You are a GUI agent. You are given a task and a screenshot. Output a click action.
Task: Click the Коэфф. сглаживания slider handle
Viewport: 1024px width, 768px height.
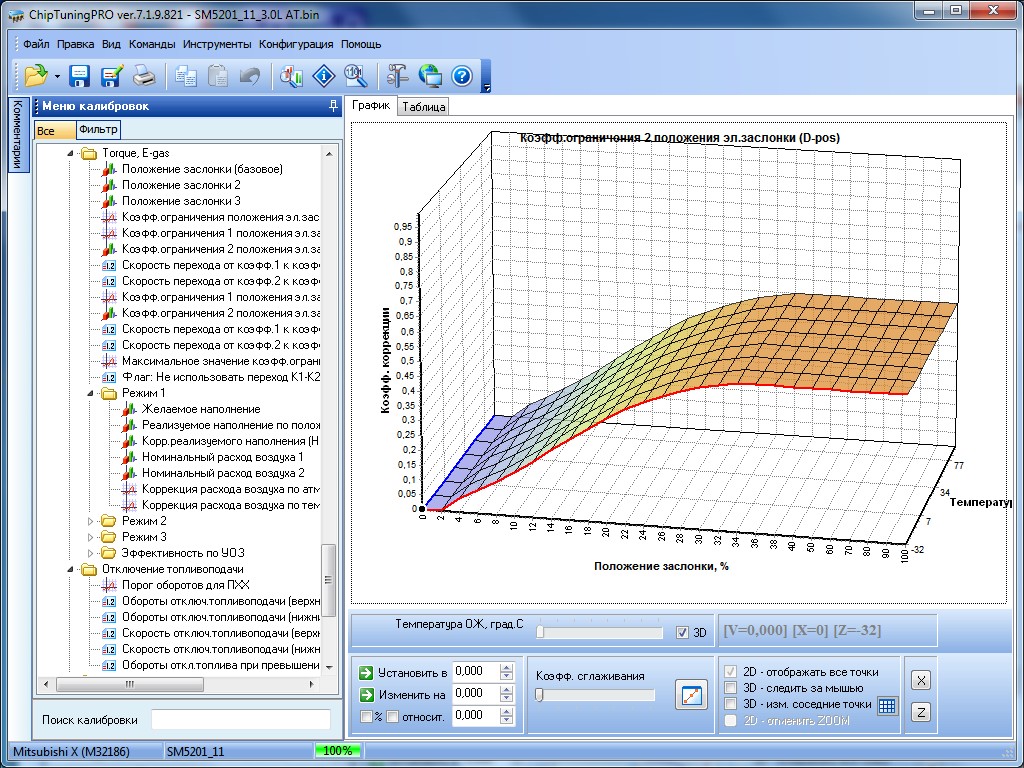[540, 695]
